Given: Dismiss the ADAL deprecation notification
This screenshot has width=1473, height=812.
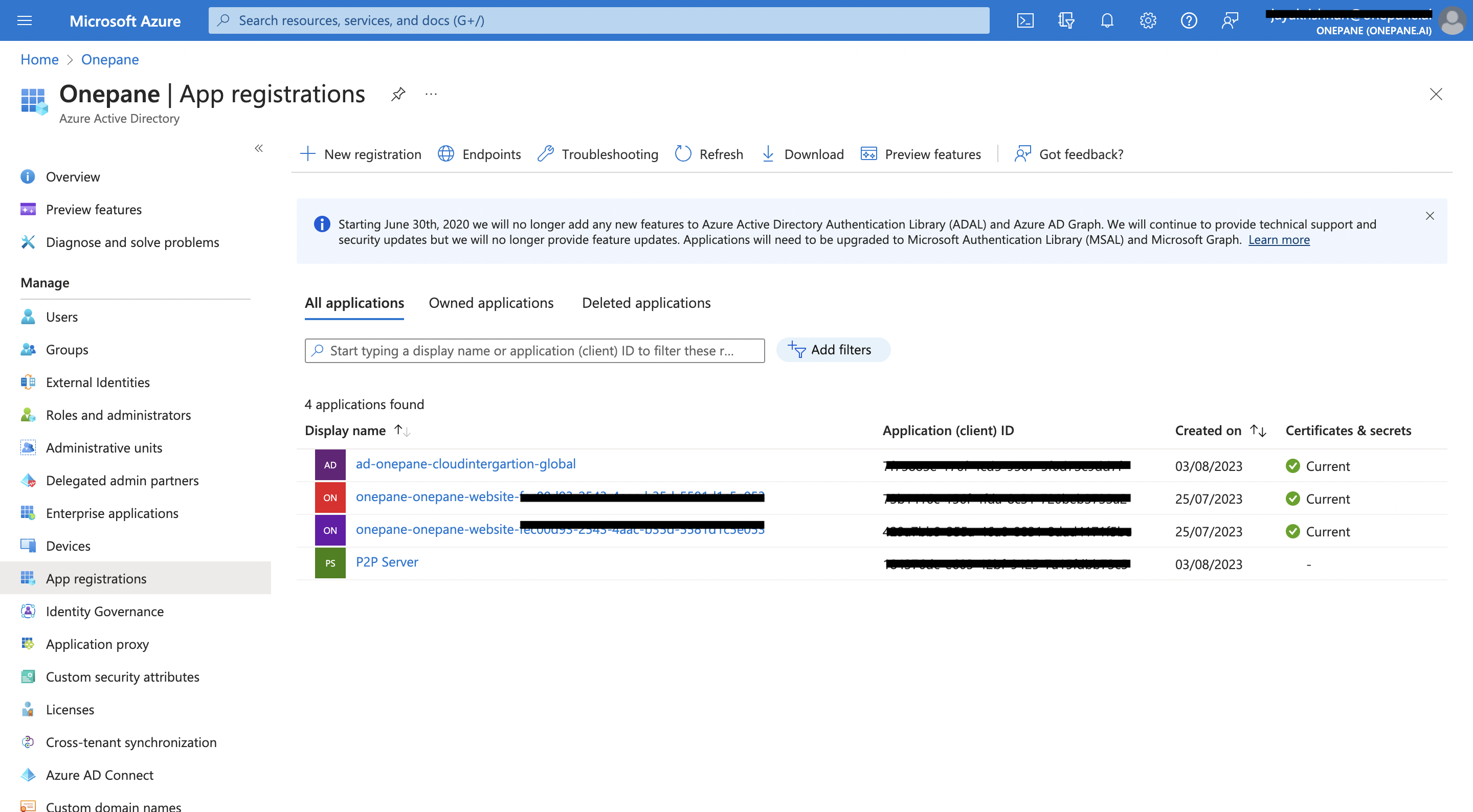Looking at the screenshot, I should coord(1430,215).
